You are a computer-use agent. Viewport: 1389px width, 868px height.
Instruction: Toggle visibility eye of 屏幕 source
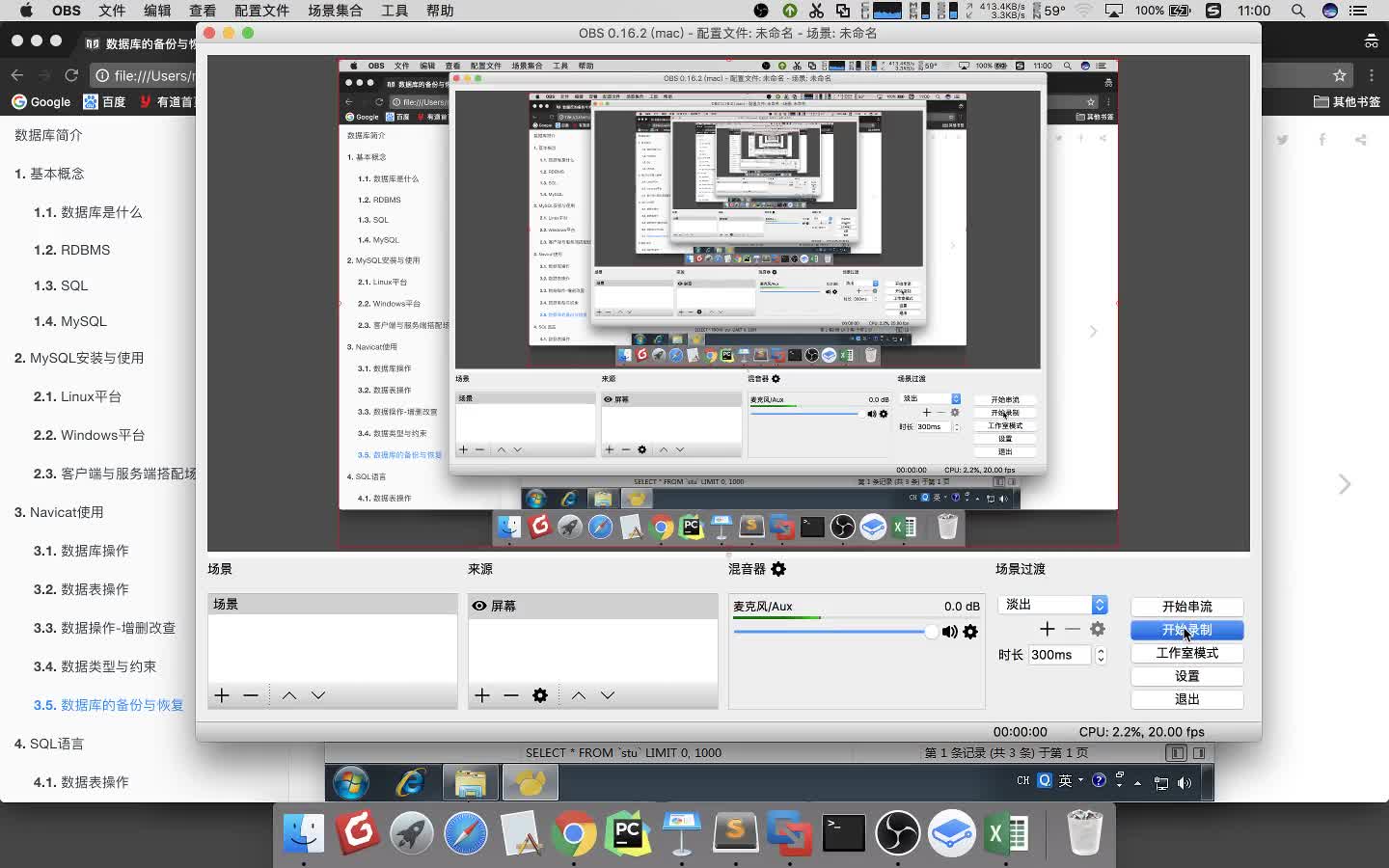pyautogui.click(x=478, y=606)
